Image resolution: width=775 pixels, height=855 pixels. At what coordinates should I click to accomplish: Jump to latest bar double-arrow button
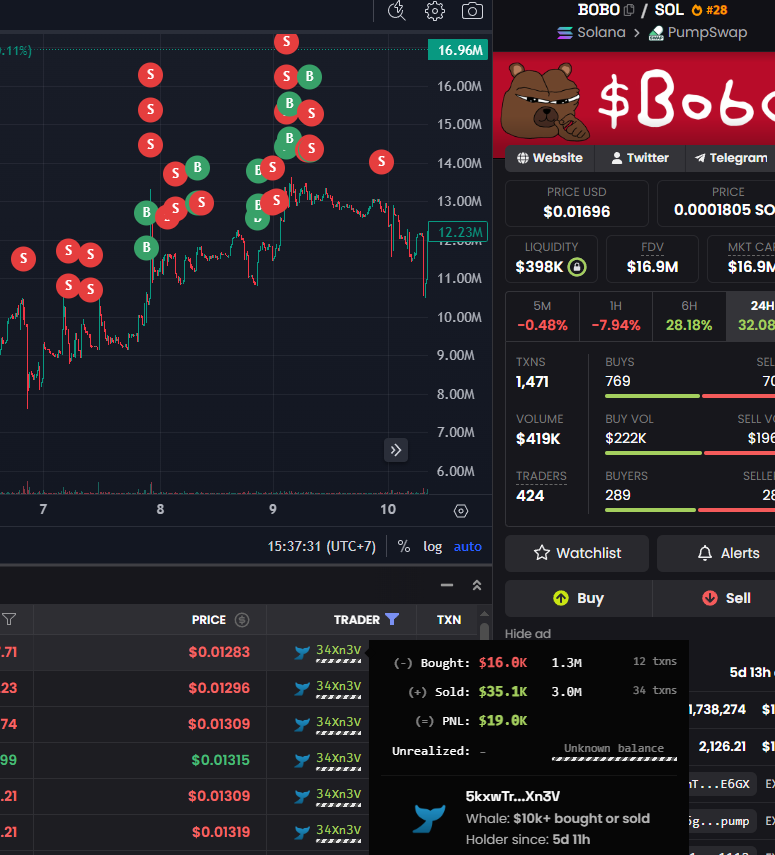click(396, 450)
